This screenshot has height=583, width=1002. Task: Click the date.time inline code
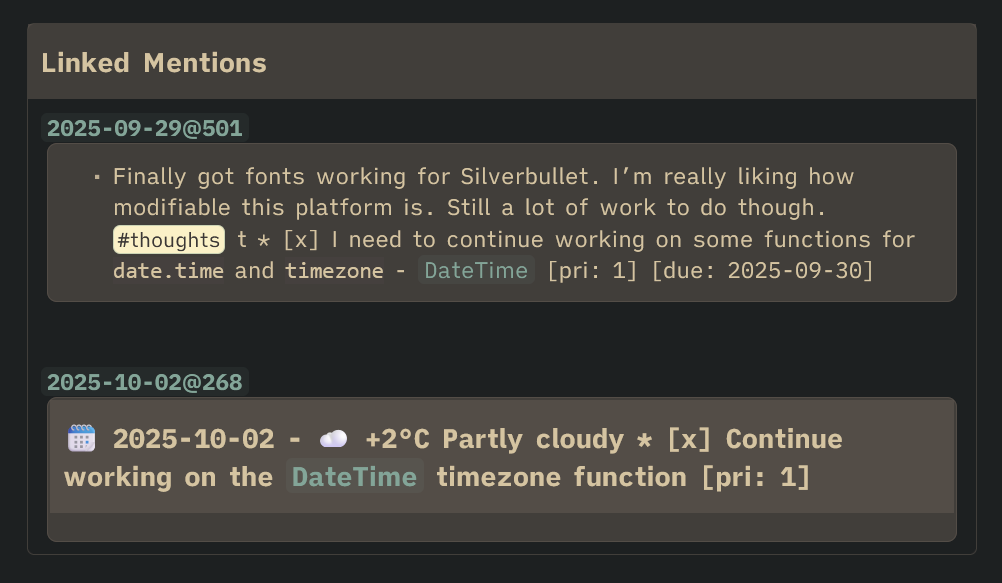coord(168,271)
